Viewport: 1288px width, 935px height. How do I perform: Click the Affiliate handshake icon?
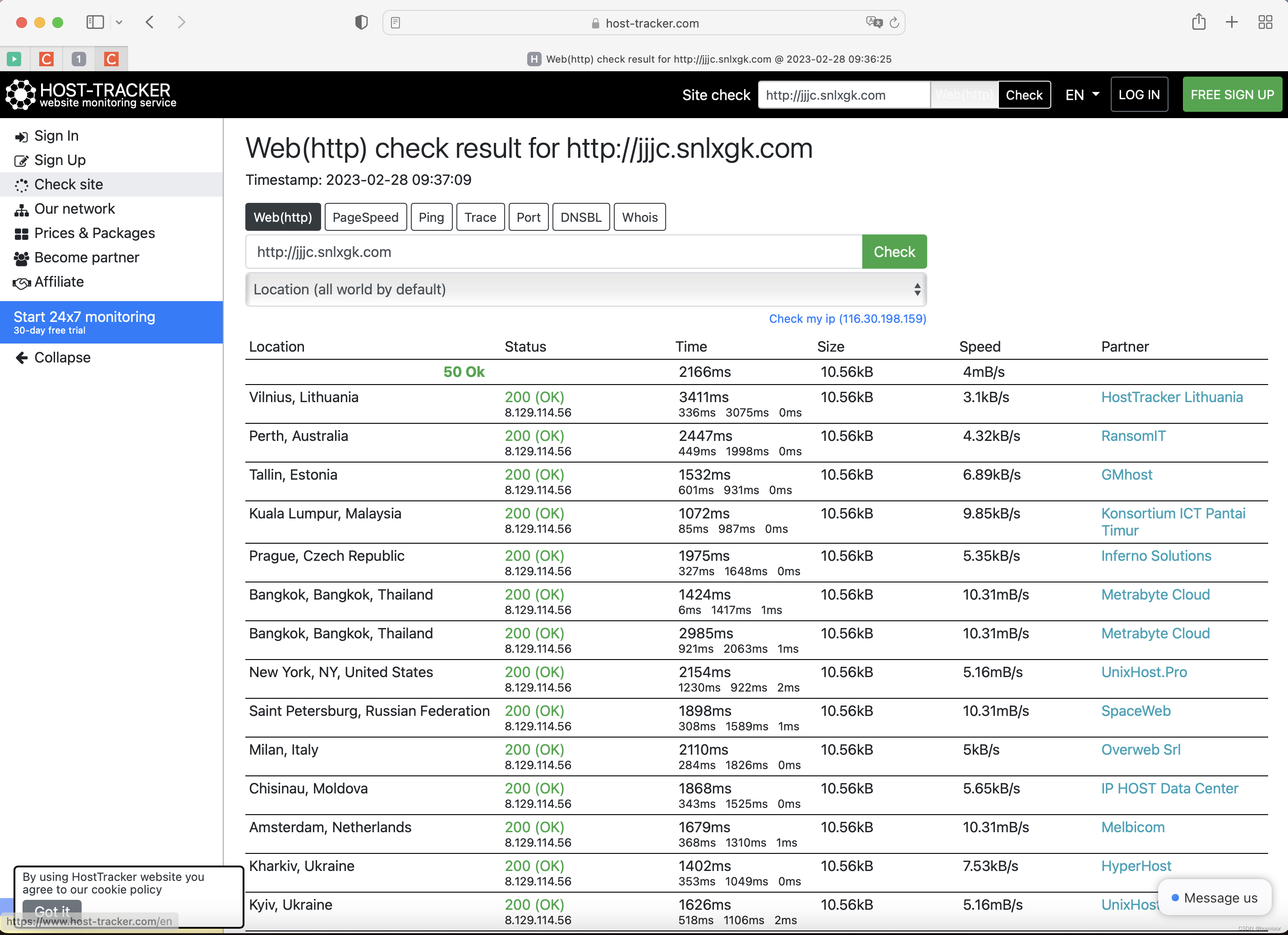point(21,283)
